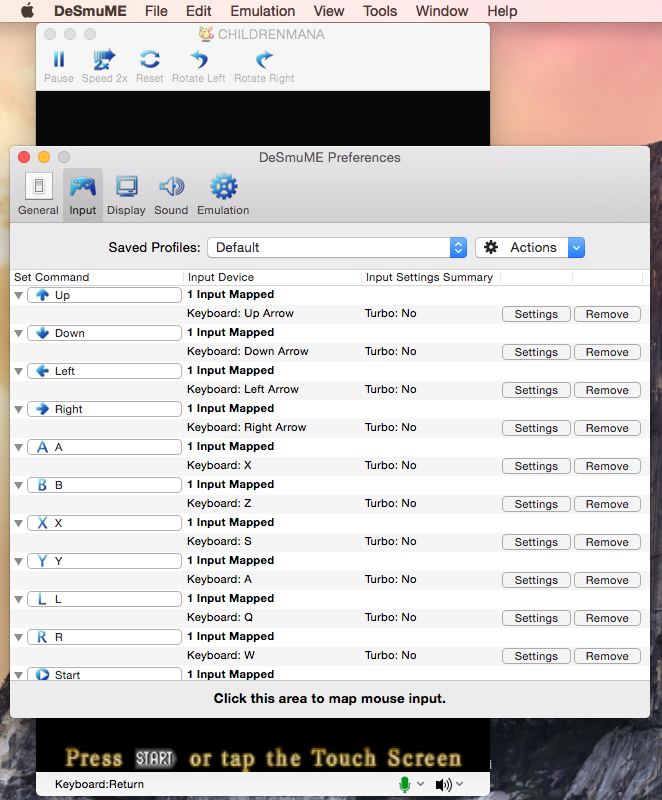Open the Edit menu
The width and height of the screenshot is (662, 800).
pyautogui.click(x=198, y=11)
